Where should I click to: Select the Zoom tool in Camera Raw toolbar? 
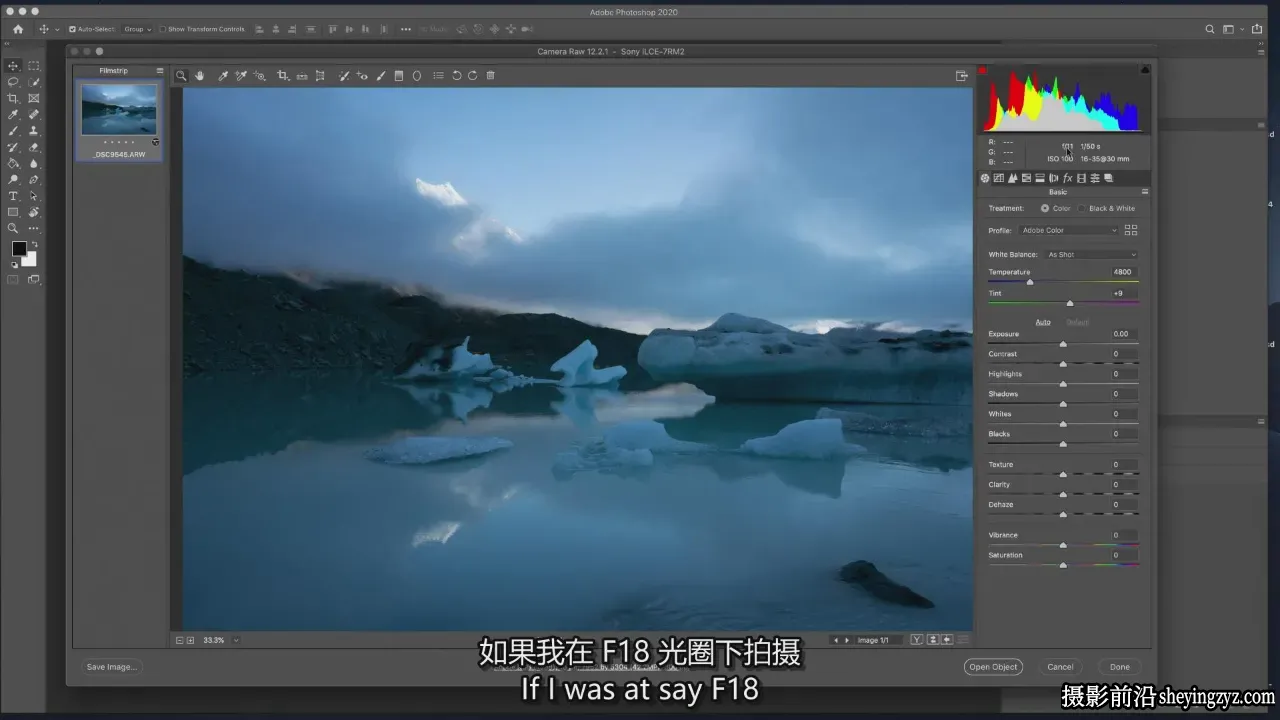[181, 76]
